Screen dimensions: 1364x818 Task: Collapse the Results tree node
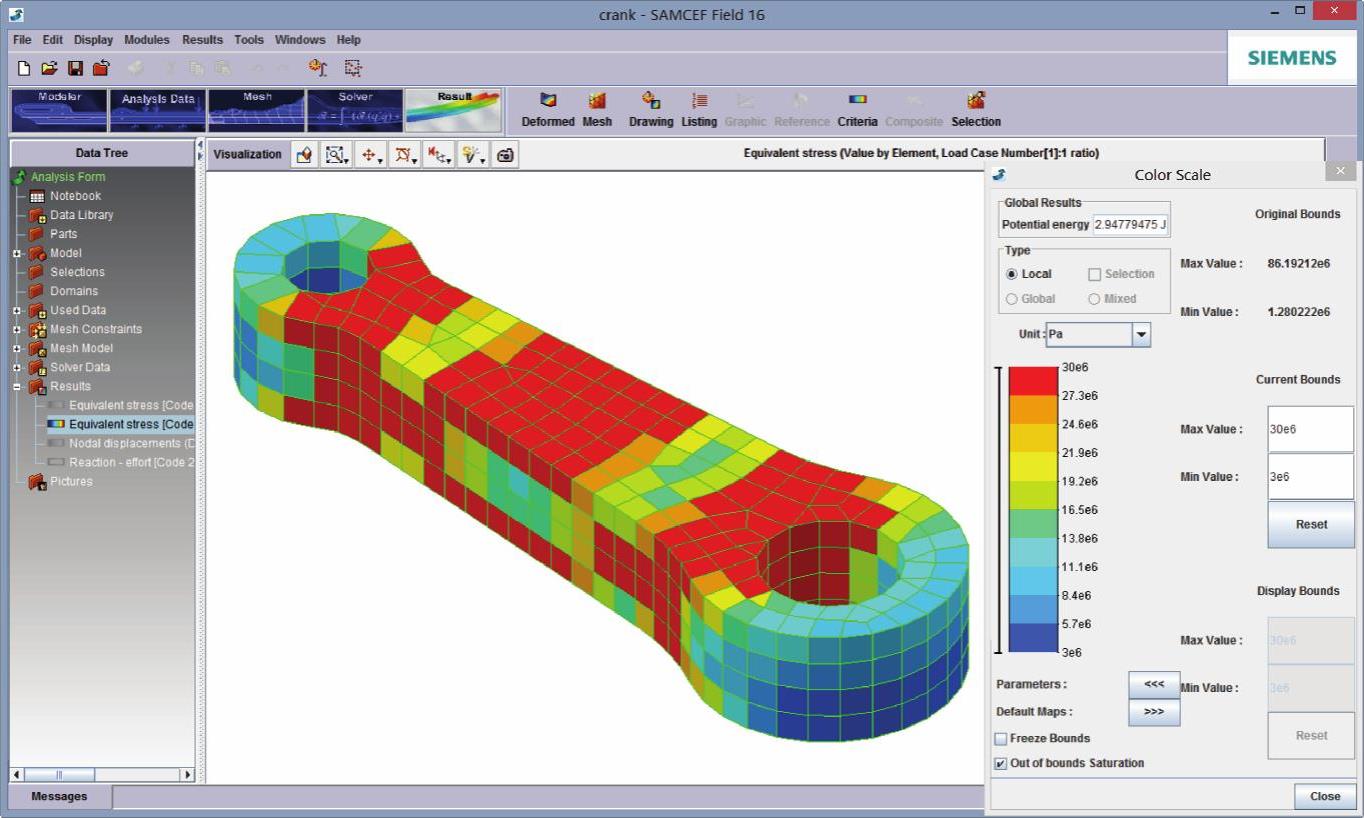point(17,387)
